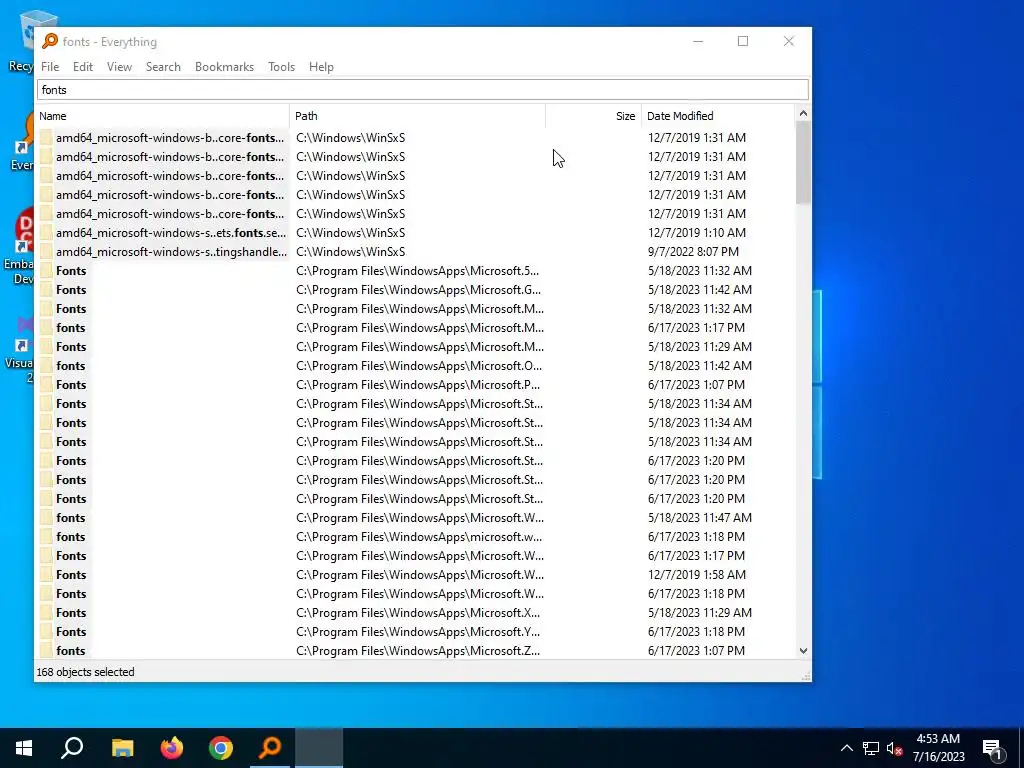Click path 'C:\Program Files\WindowsApps\Microsoft.O...'
This screenshot has width=1024, height=768.
click(419, 366)
